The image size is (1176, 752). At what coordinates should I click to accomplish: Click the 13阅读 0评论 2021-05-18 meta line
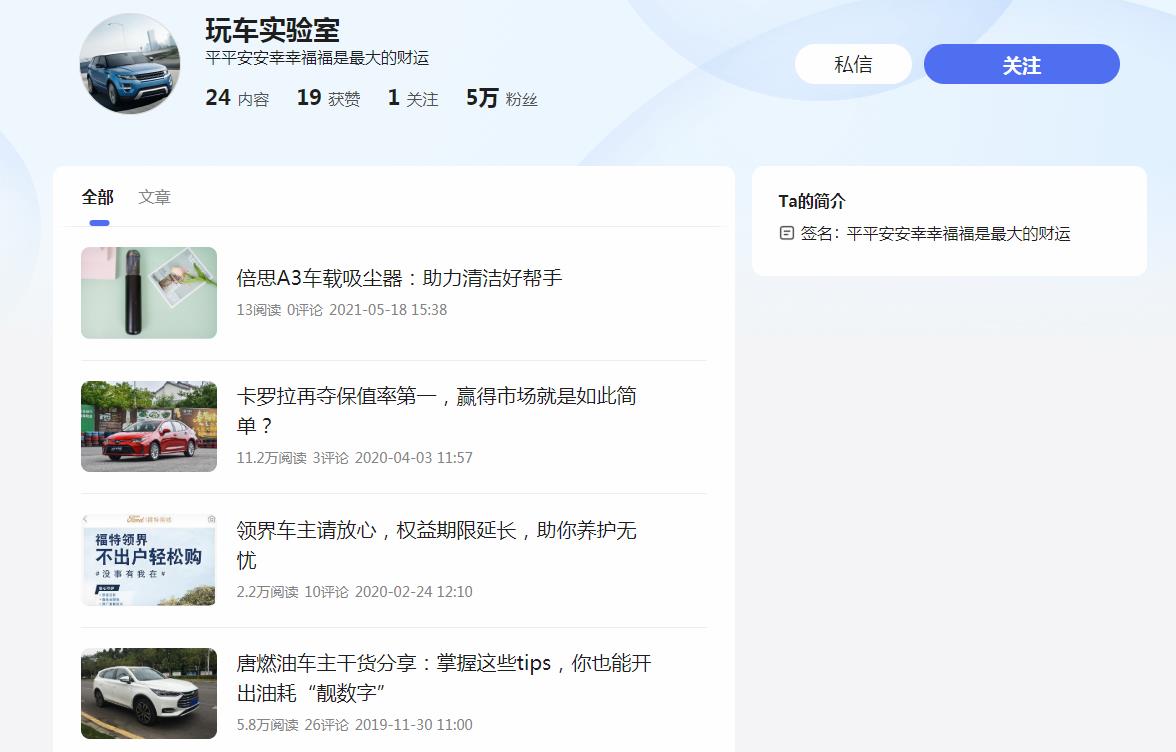pos(342,310)
